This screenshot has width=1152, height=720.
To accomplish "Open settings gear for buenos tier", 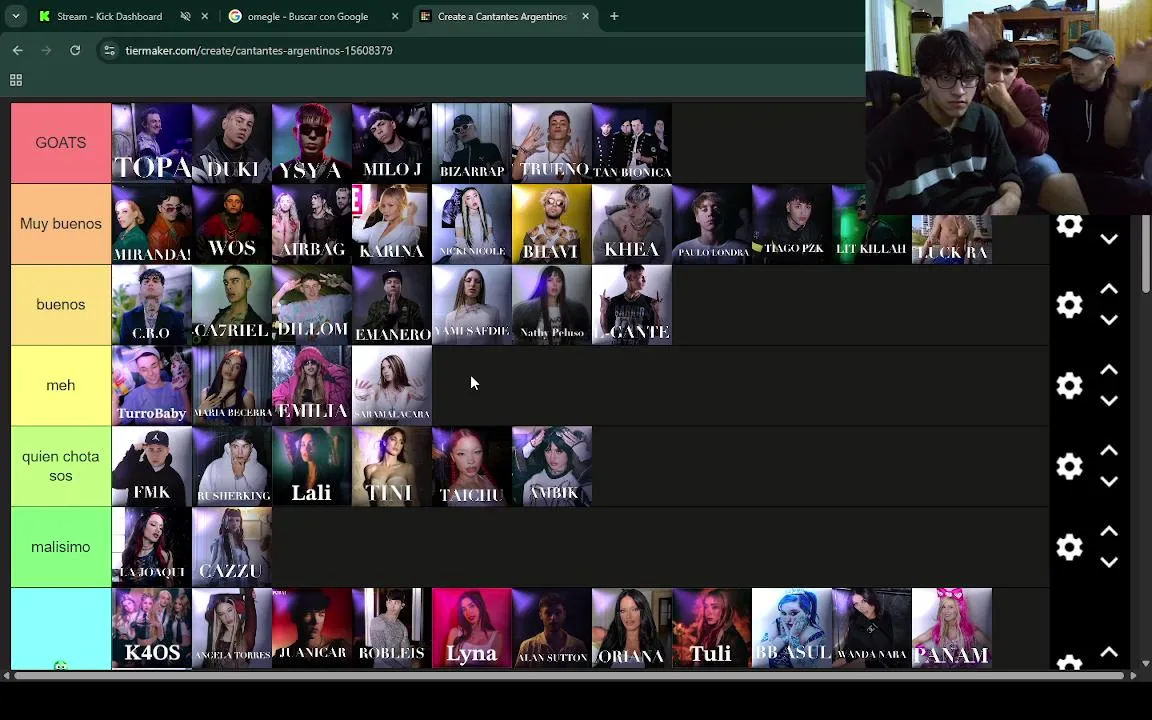I will click(x=1069, y=305).
